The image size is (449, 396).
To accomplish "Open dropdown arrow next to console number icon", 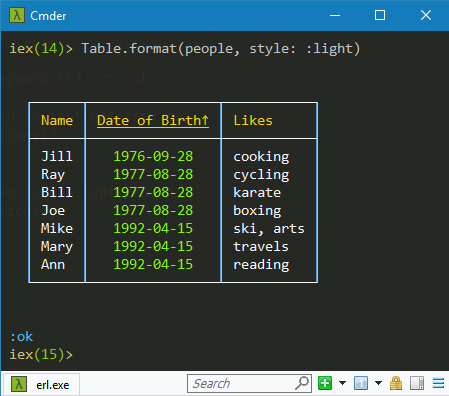I will click(378, 383).
